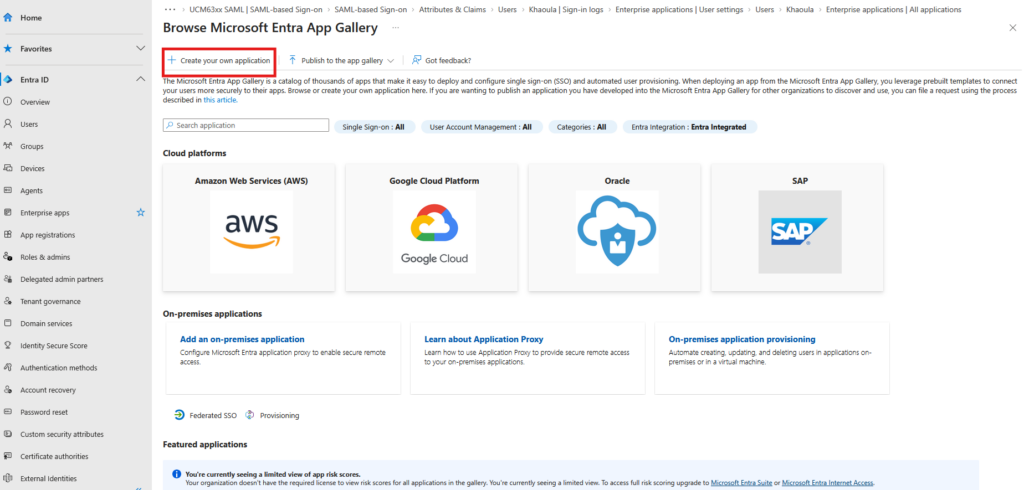Select the SAP tile
1024x490 pixels.
pyautogui.click(x=797, y=227)
